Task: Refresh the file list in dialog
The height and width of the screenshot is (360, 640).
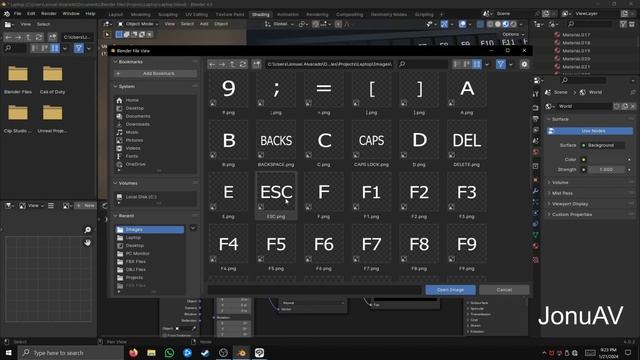Action: tap(243, 64)
